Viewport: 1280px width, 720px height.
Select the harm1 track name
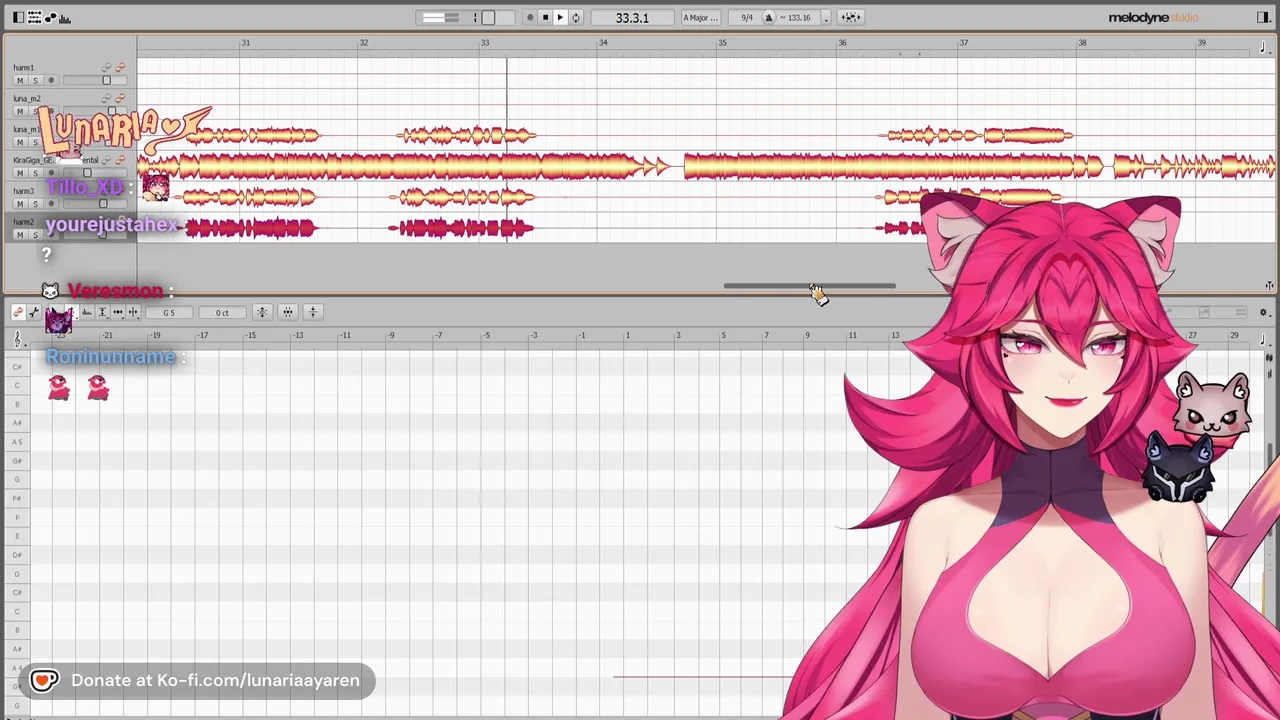[x=23, y=67]
